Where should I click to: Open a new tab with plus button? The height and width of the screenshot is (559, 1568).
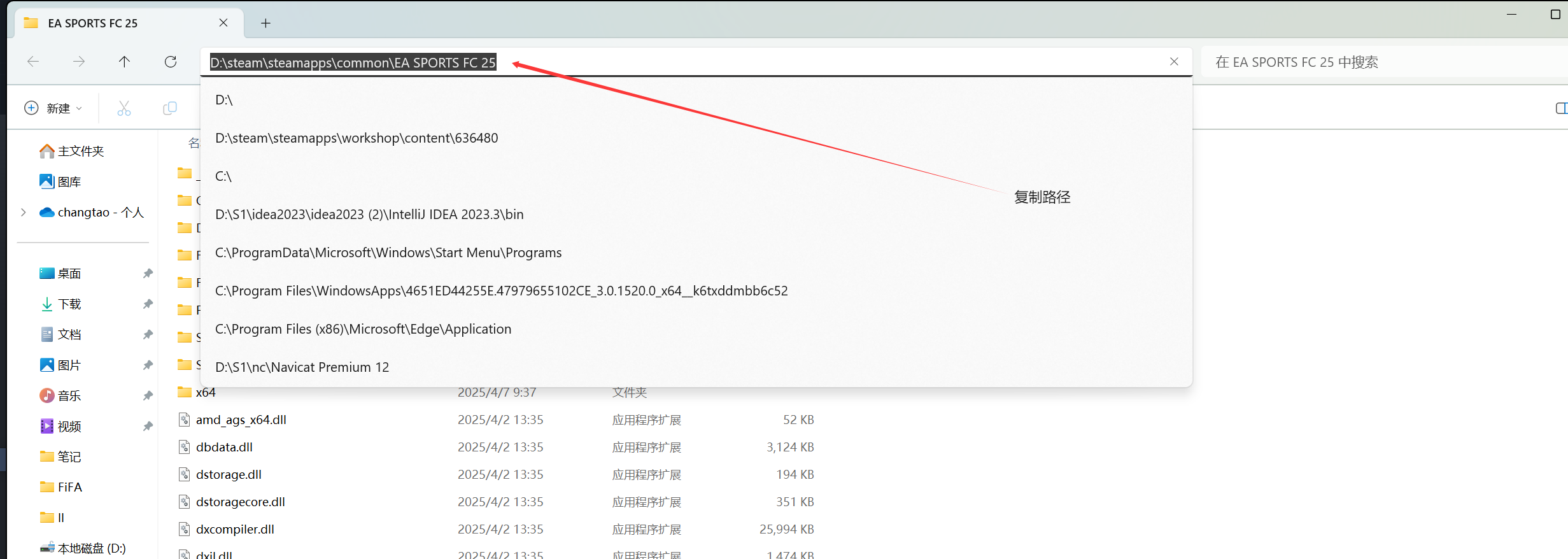tap(265, 24)
